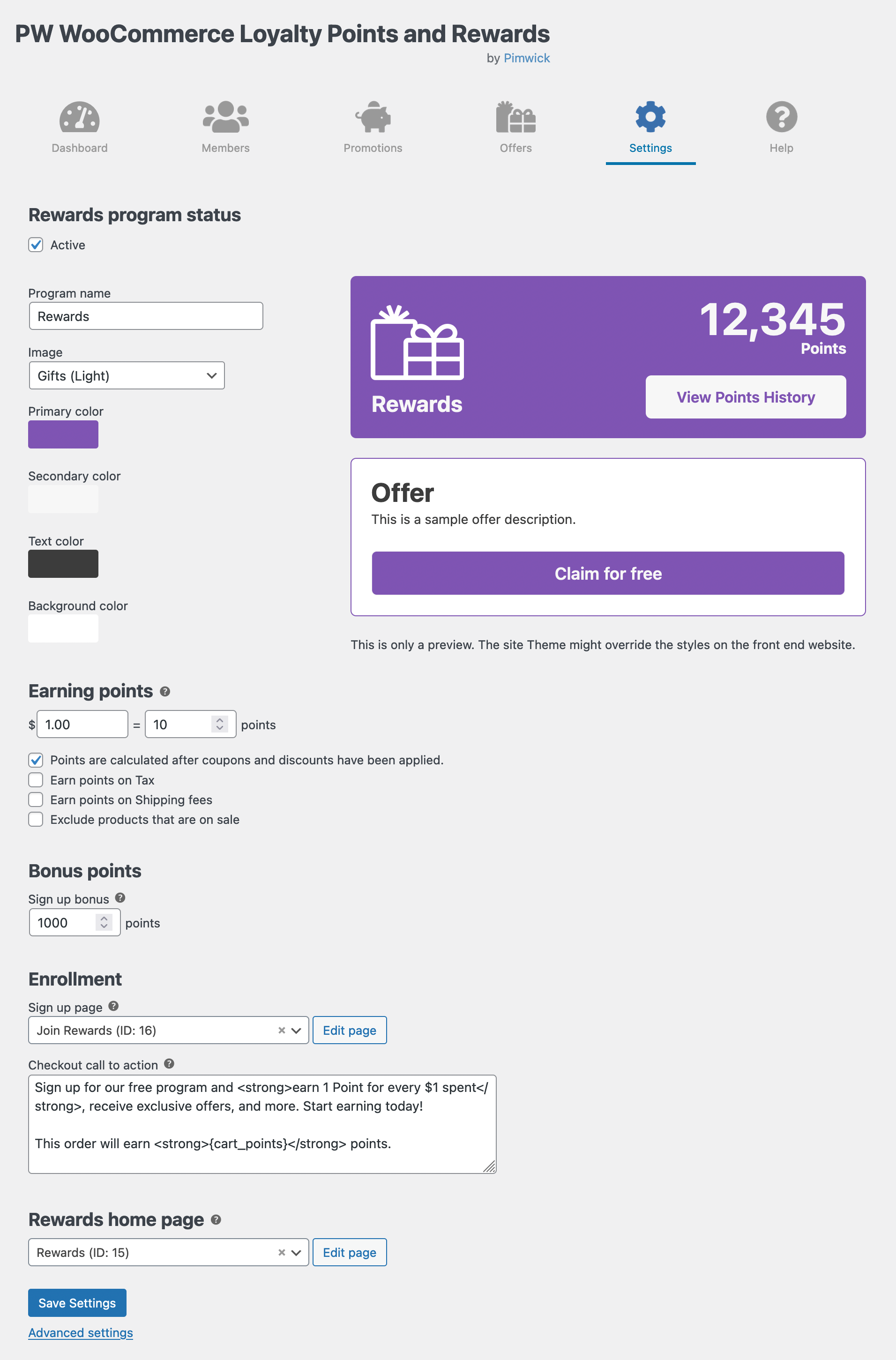
Task: Open the Image dropdown showing Gifts (Light)
Action: pos(127,375)
